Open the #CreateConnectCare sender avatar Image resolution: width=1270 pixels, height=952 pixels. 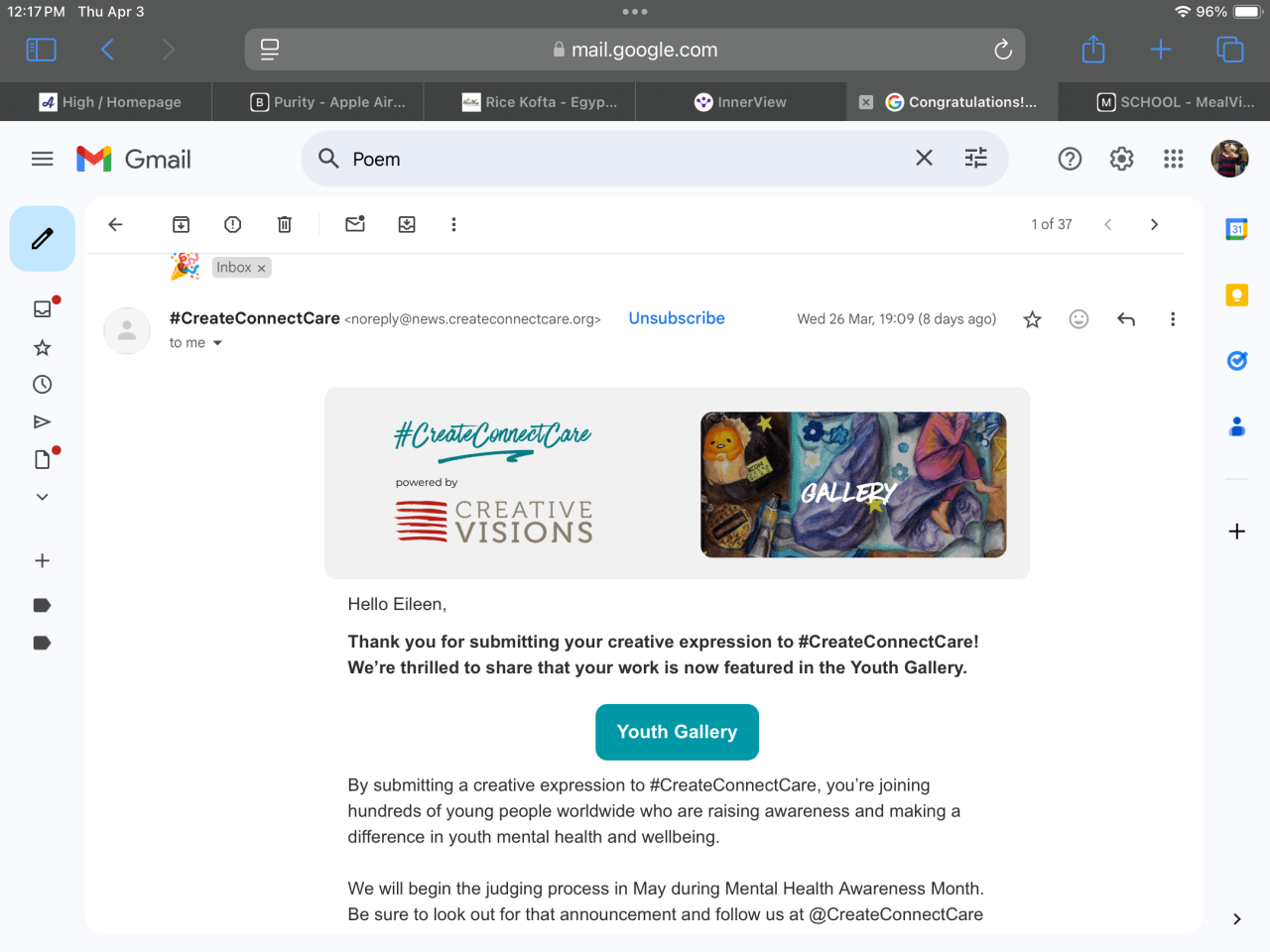pyautogui.click(x=127, y=330)
